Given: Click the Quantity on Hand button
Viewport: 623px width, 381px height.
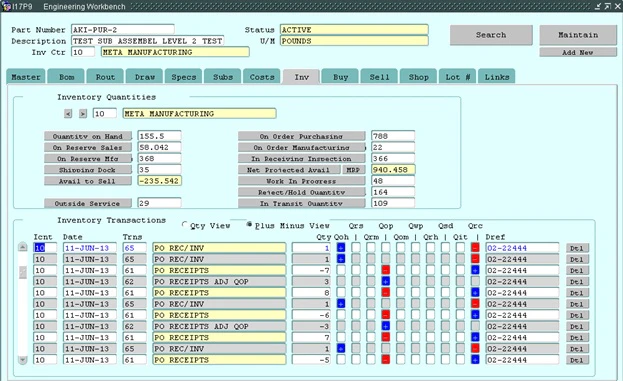Looking at the screenshot, I should pyautogui.click(x=88, y=136).
